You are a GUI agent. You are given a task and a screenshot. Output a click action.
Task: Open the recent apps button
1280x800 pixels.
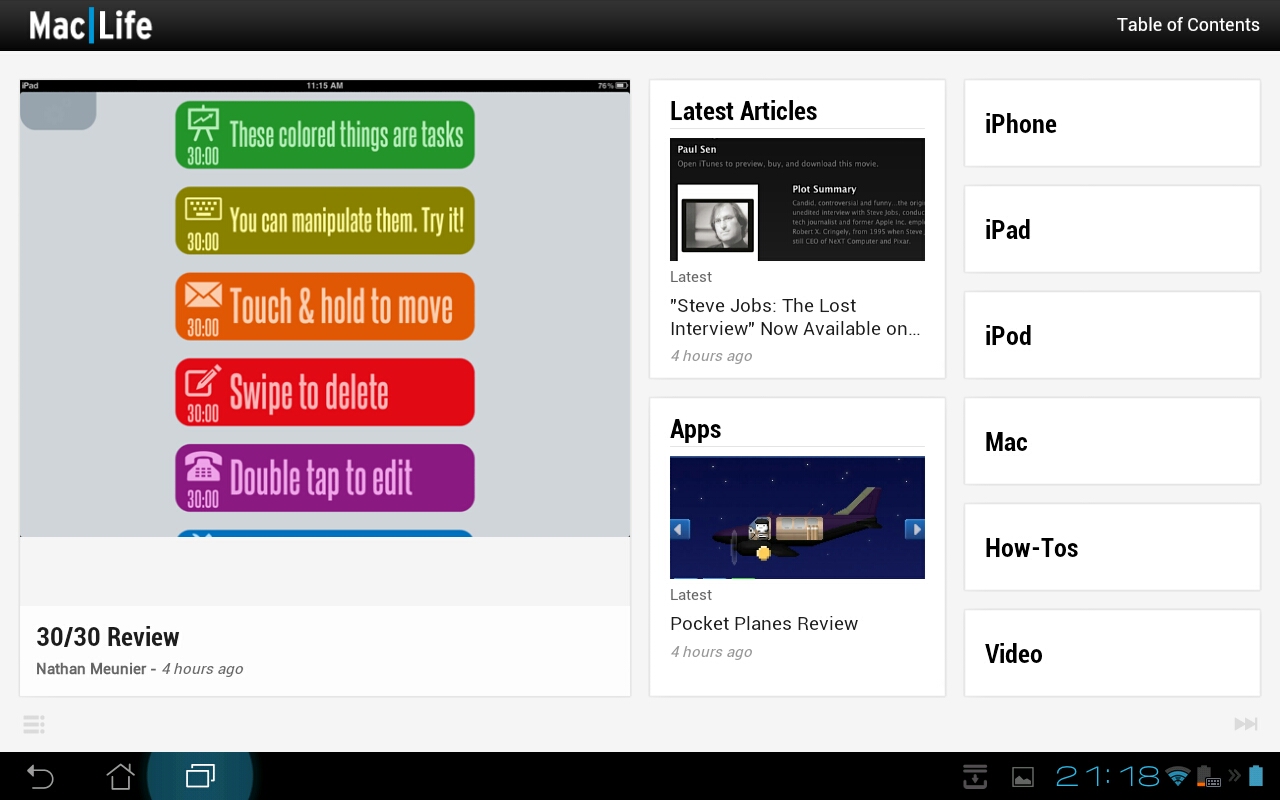pyautogui.click(x=200, y=776)
